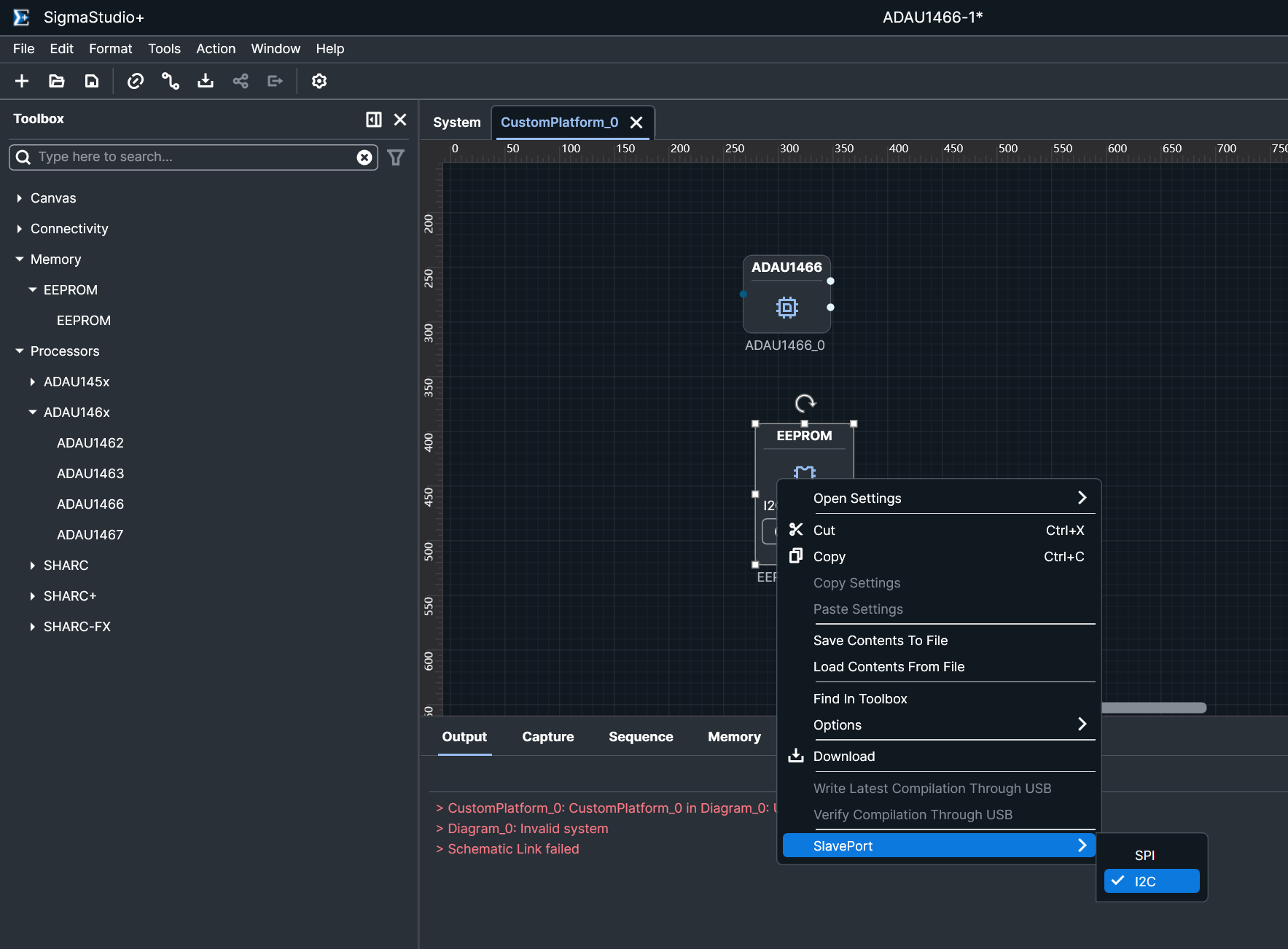Screen dimensions: 1288x949
Task: Click the Download icon in the context menu
Action: point(796,756)
